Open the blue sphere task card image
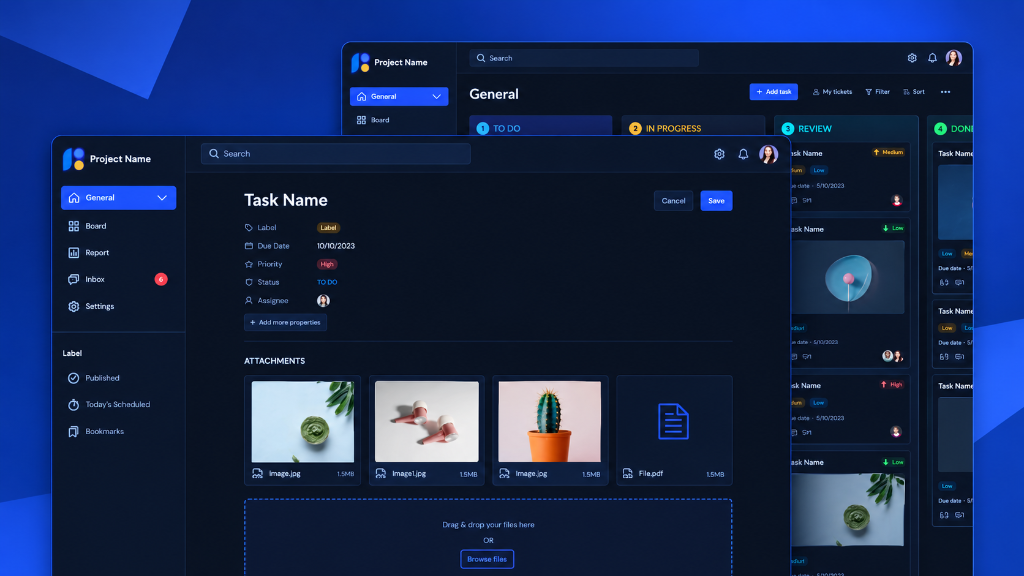The width and height of the screenshot is (1024, 576). coord(848,278)
